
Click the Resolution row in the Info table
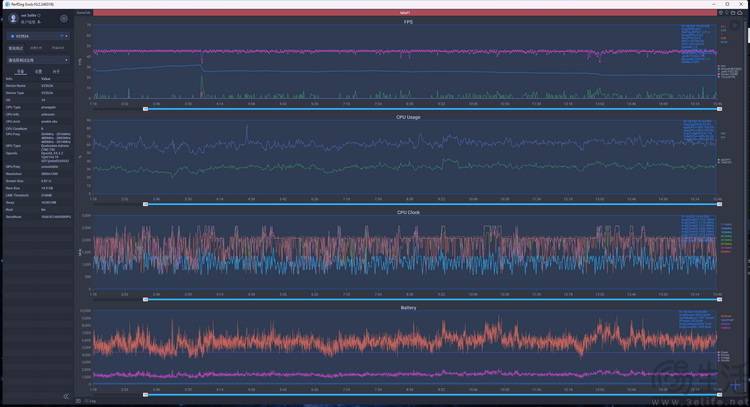click(x=38, y=174)
